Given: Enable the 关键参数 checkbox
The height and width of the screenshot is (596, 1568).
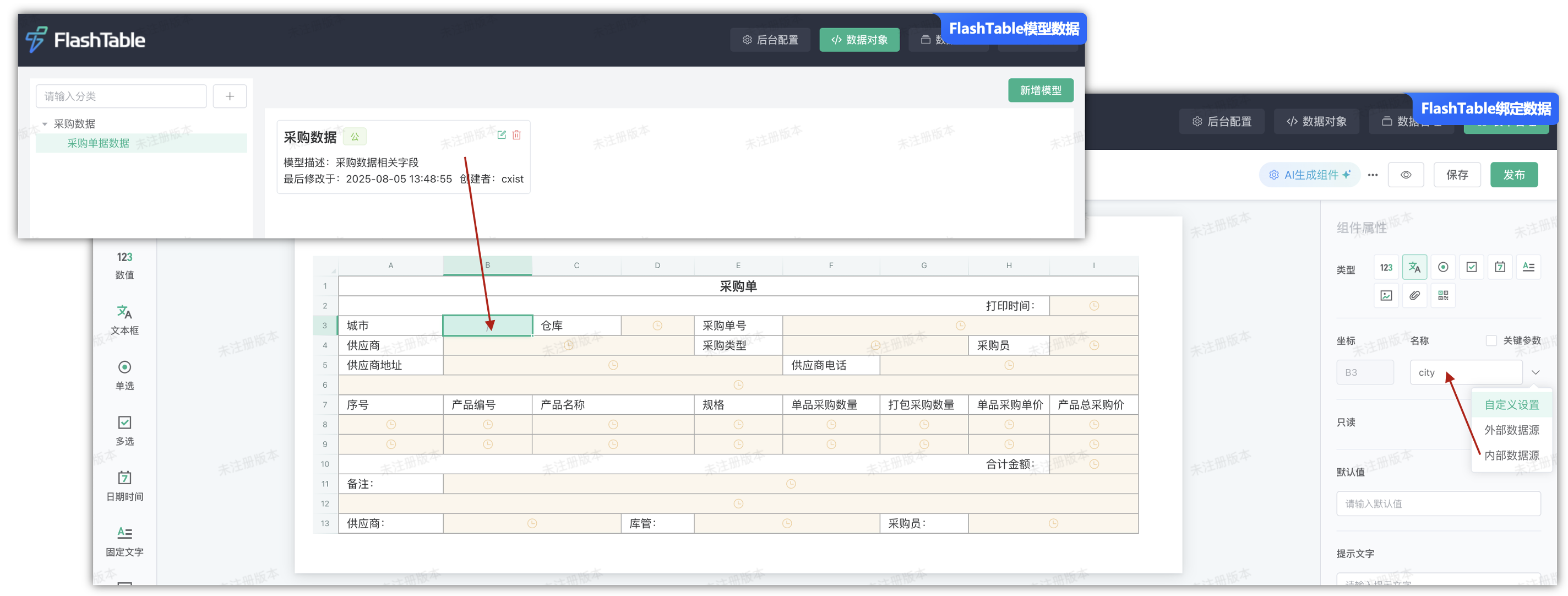Looking at the screenshot, I should pos(1491,341).
